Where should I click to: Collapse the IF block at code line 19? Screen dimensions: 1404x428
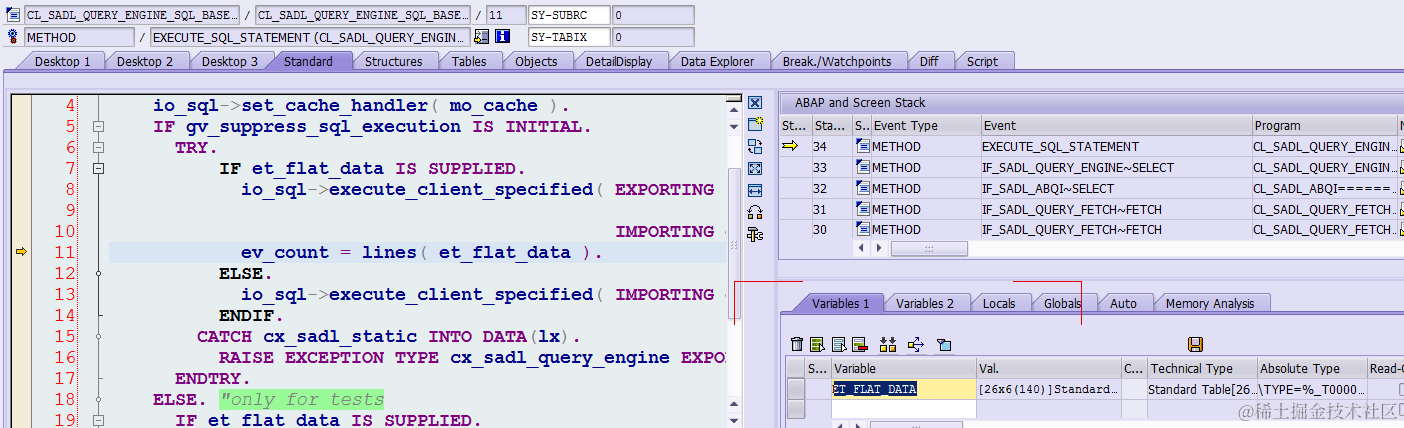coord(98,421)
